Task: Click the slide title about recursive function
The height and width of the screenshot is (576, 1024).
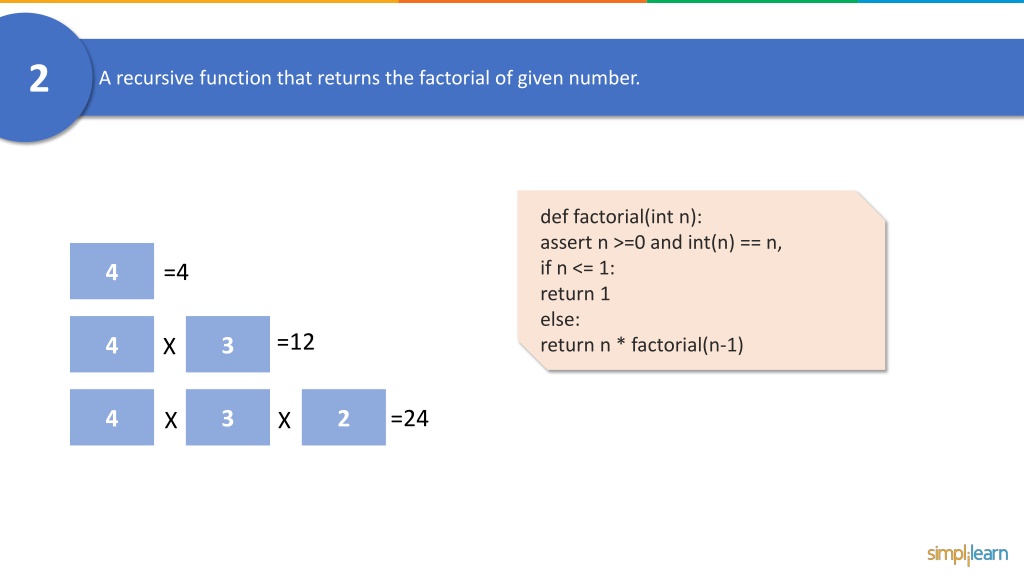Action: 369,78
